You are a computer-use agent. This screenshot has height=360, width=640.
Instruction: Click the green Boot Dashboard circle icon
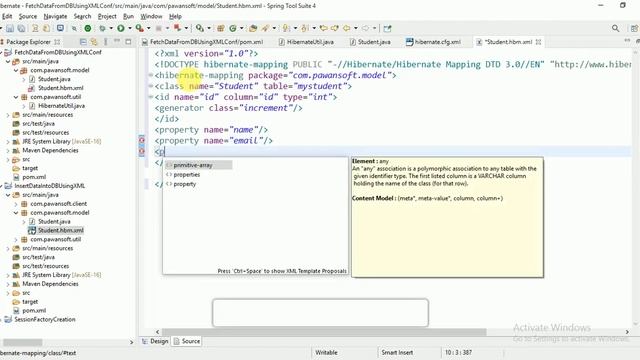click(88, 28)
